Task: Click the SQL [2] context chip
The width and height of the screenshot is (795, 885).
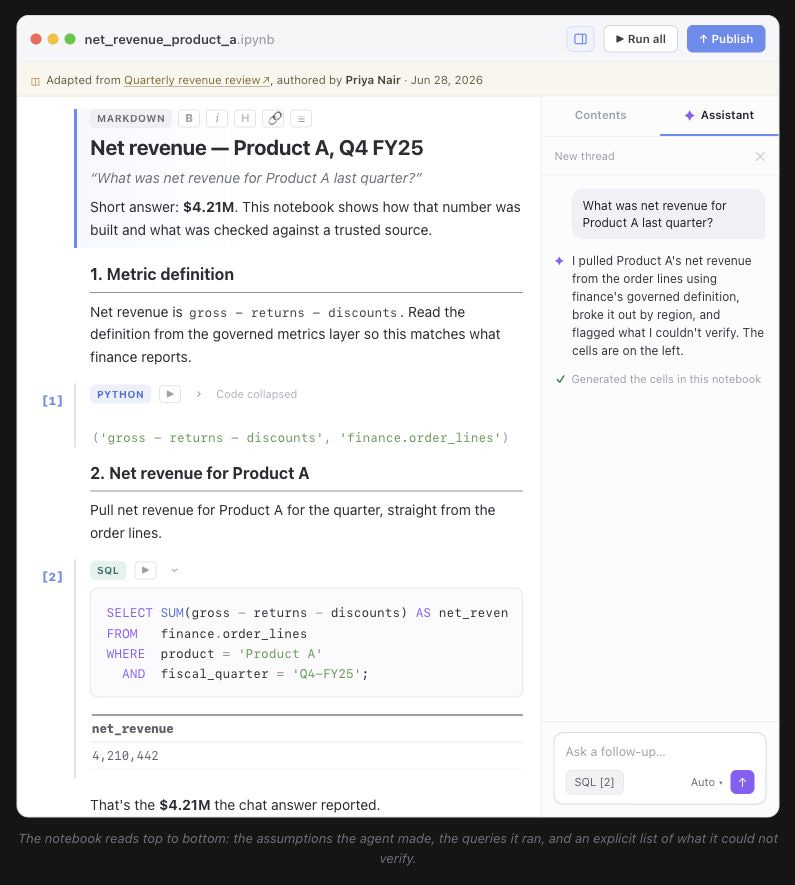Action: pyautogui.click(x=594, y=782)
